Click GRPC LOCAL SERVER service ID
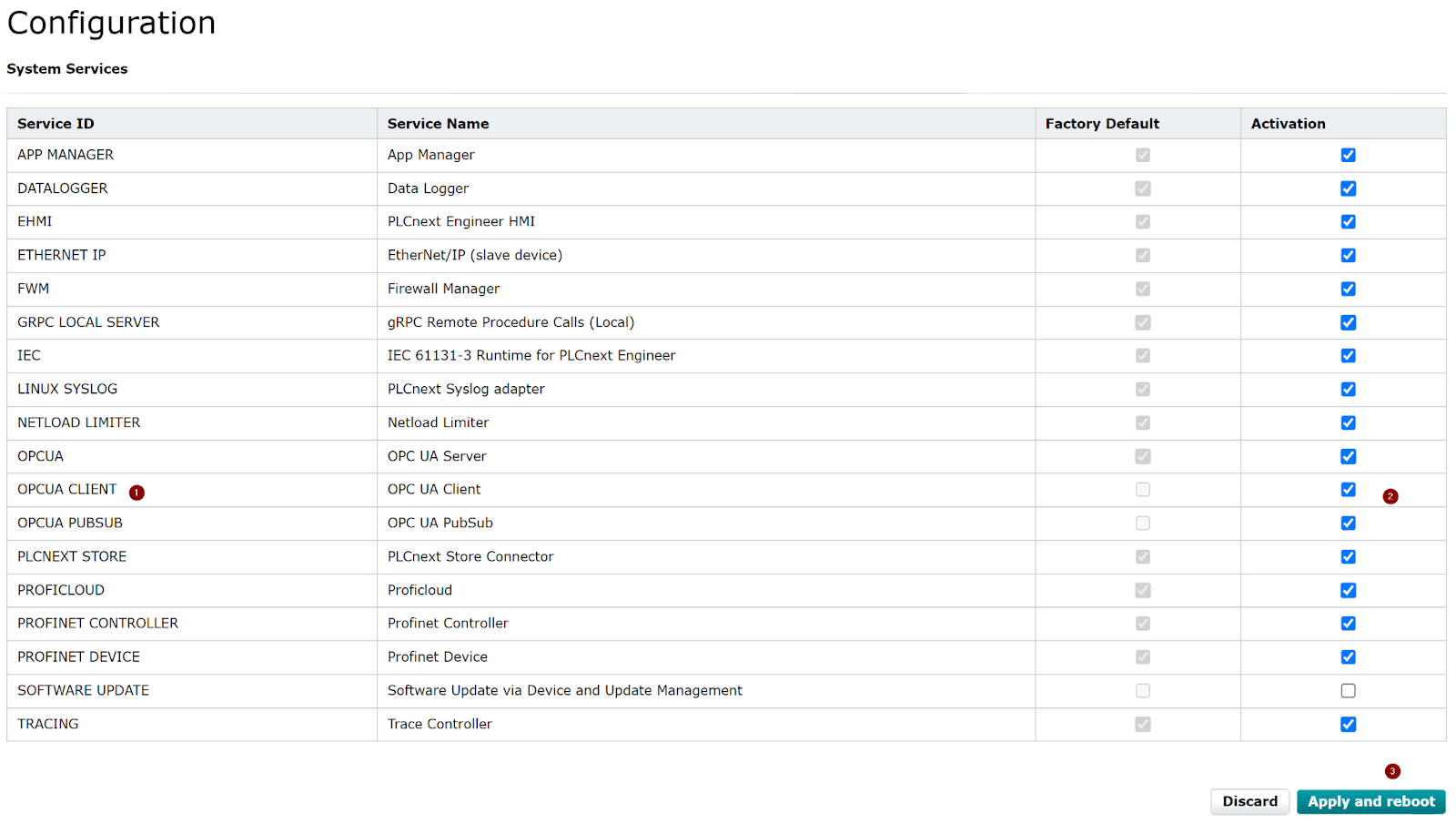Viewport: 1456px width, 824px height. (x=88, y=322)
